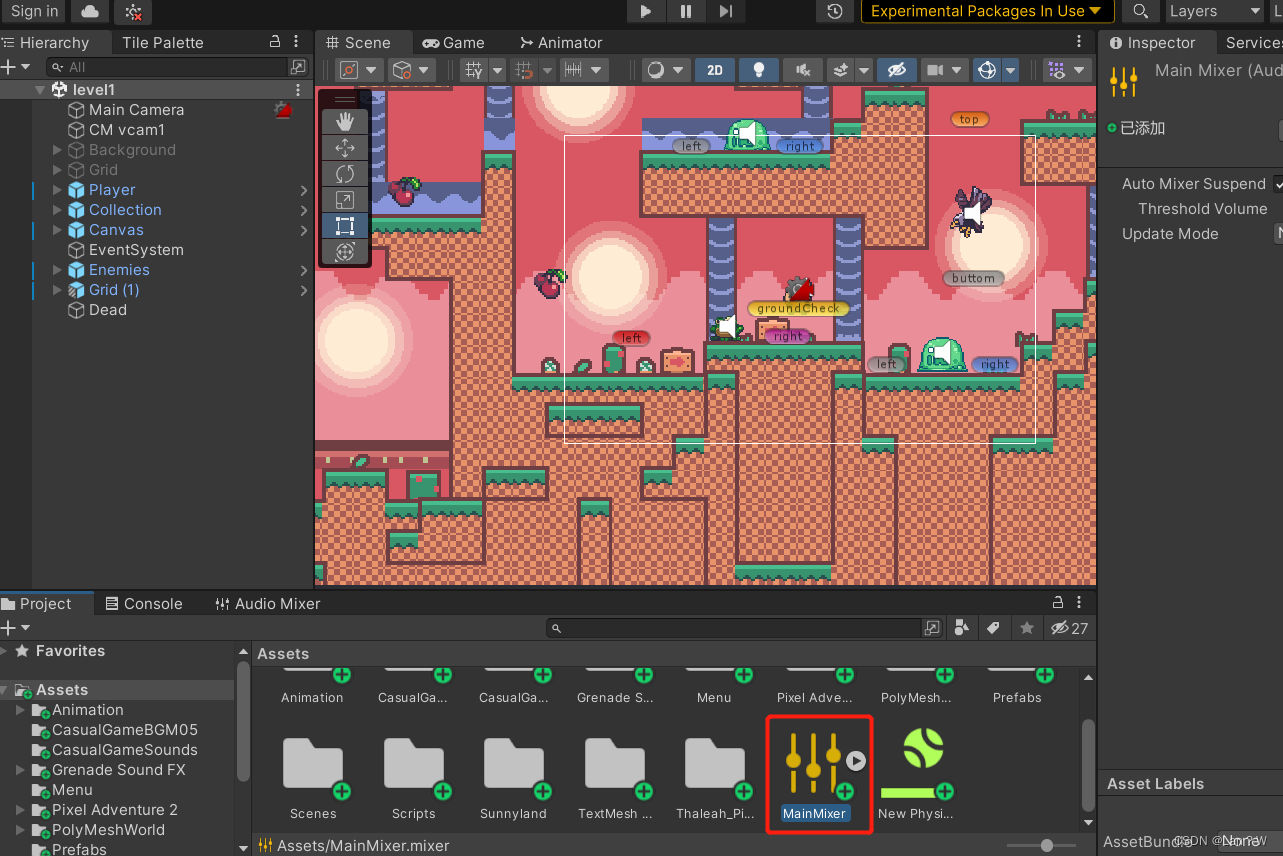The width and height of the screenshot is (1283, 856).
Task: Click the bug/collab status icon beside the cloud
Action: pos(133,11)
